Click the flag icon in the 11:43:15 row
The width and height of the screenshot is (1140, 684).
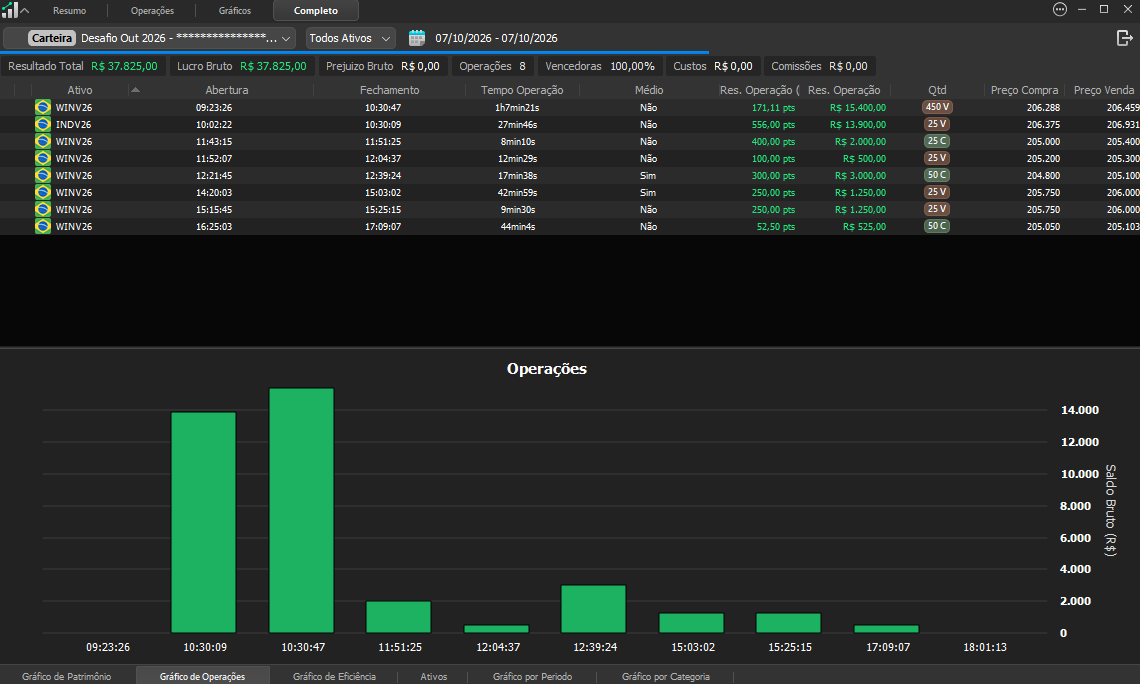click(43, 141)
